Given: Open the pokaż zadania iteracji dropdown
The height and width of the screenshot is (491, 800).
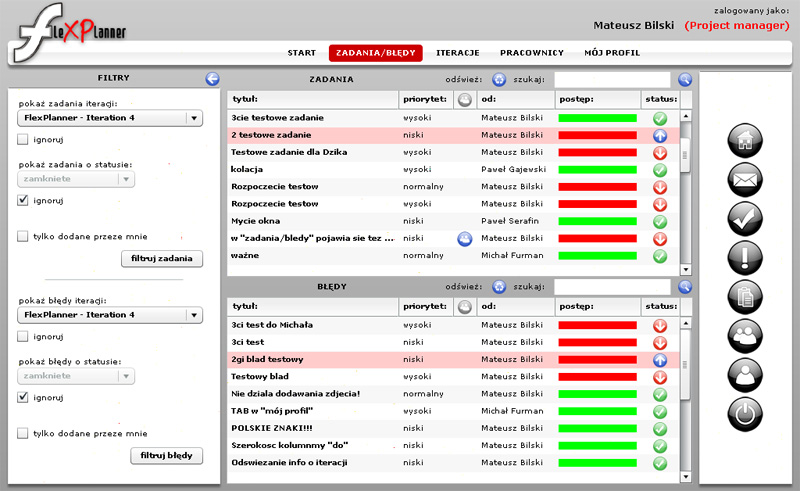Looking at the screenshot, I should pyautogui.click(x=110, y=119).
